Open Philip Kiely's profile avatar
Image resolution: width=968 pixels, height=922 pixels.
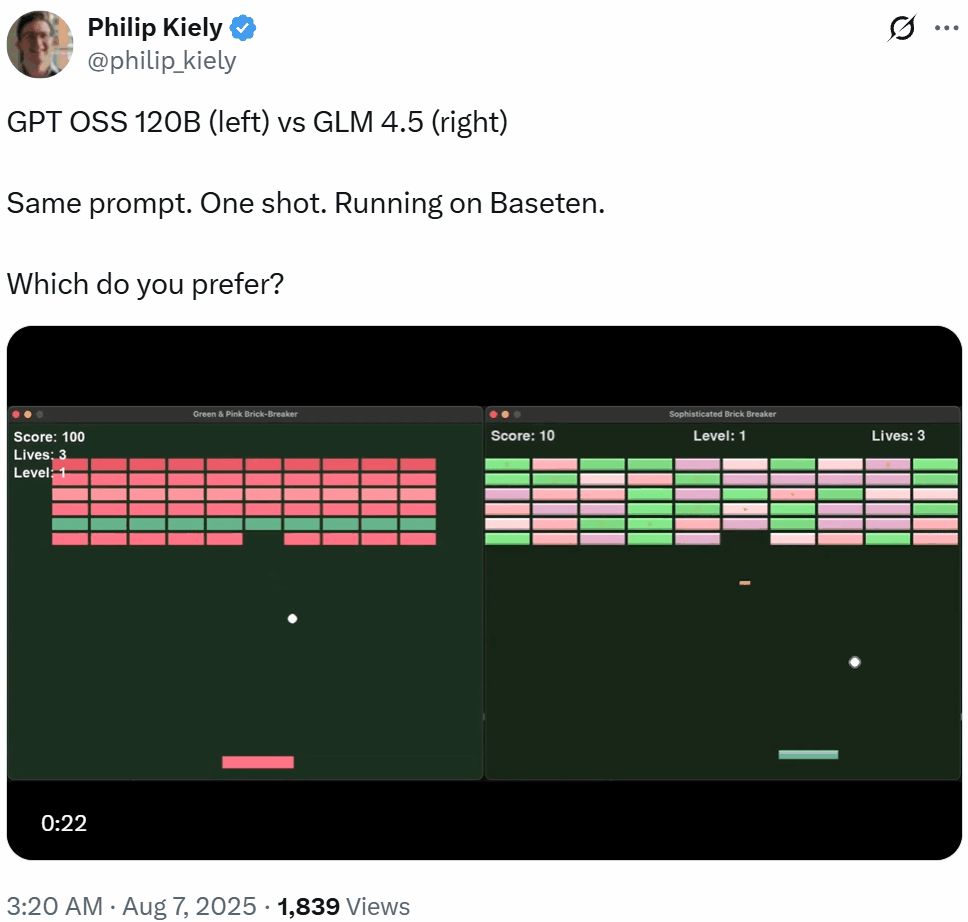click(40, 45)
